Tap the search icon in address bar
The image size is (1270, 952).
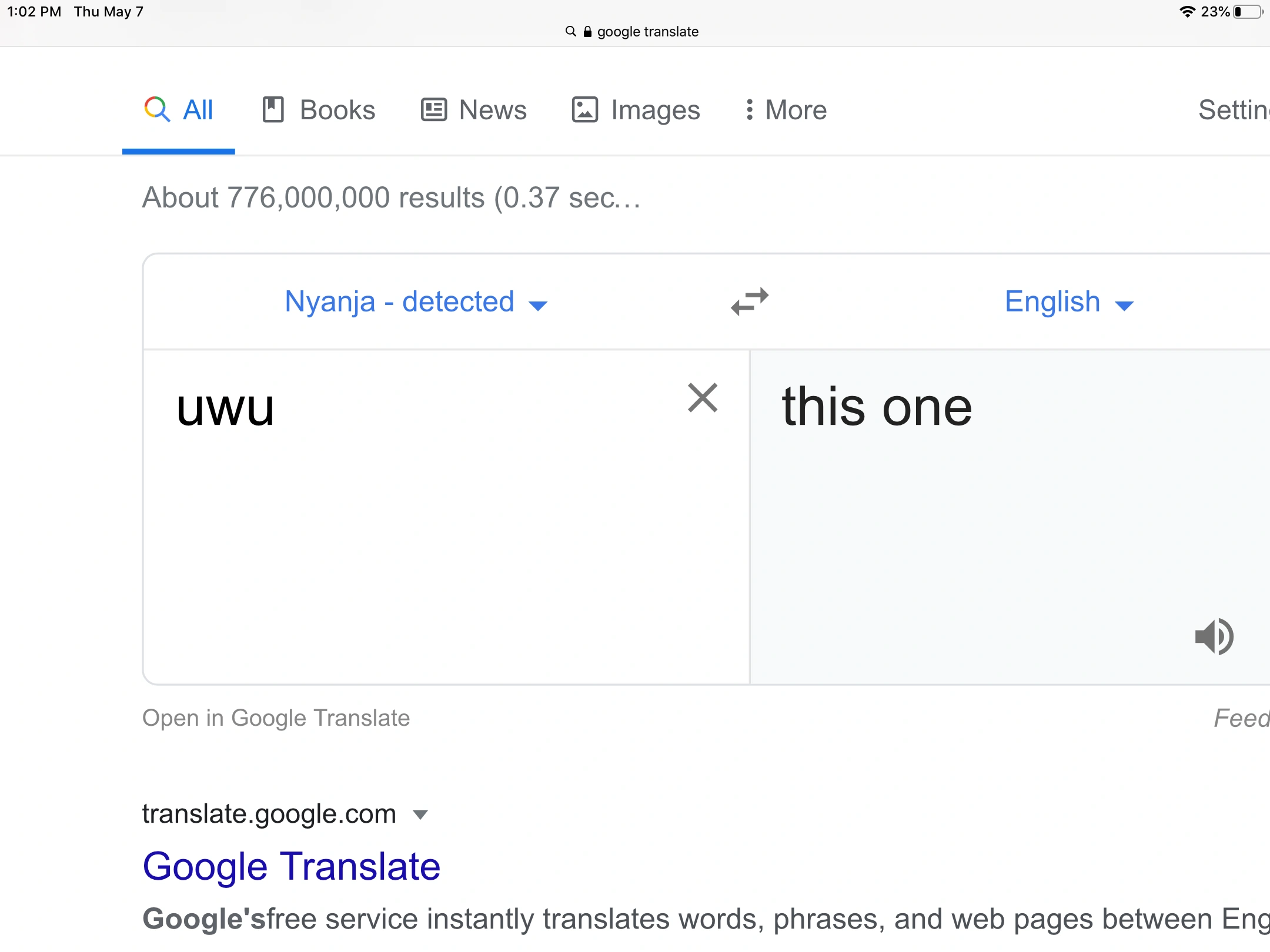click(x=570, y=31)
